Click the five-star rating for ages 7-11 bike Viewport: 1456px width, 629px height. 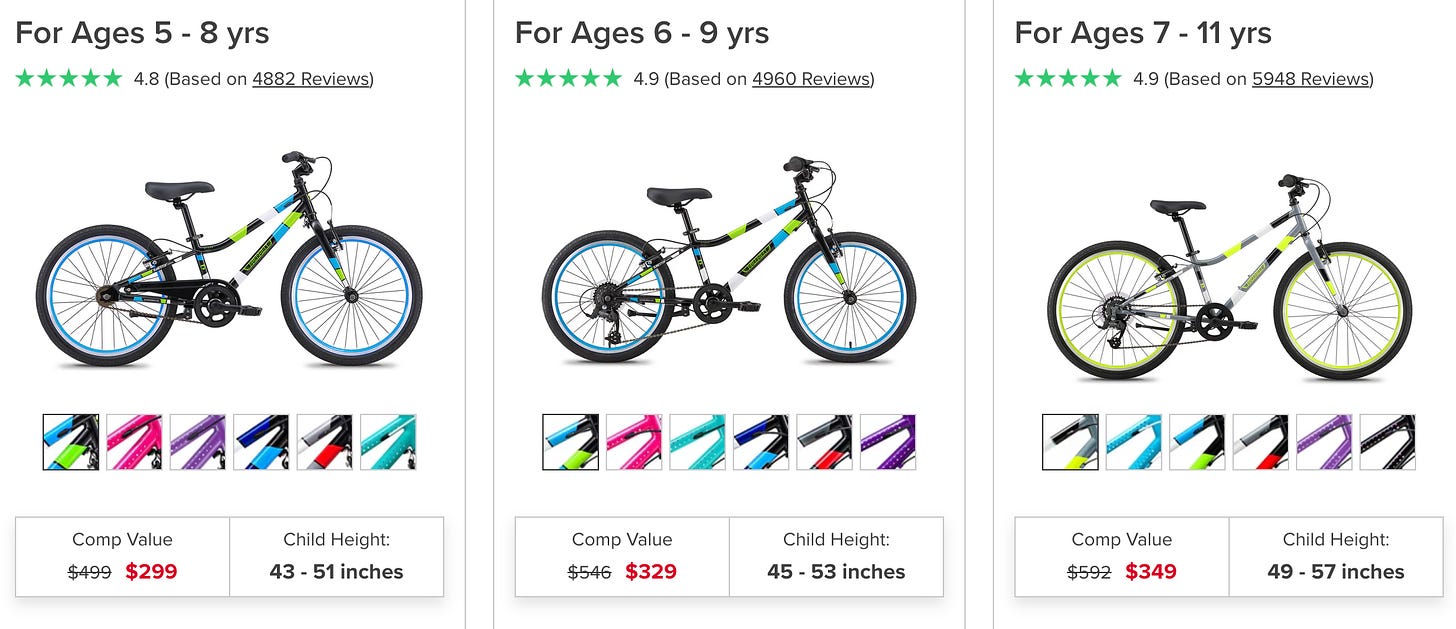pyautogui.click(x=1067, y=77)
